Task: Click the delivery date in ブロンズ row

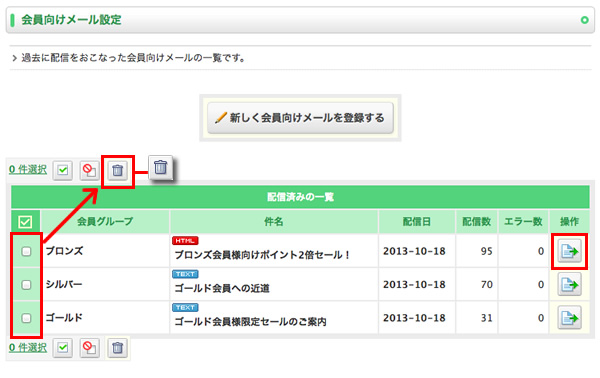Action: pos(414,251)
